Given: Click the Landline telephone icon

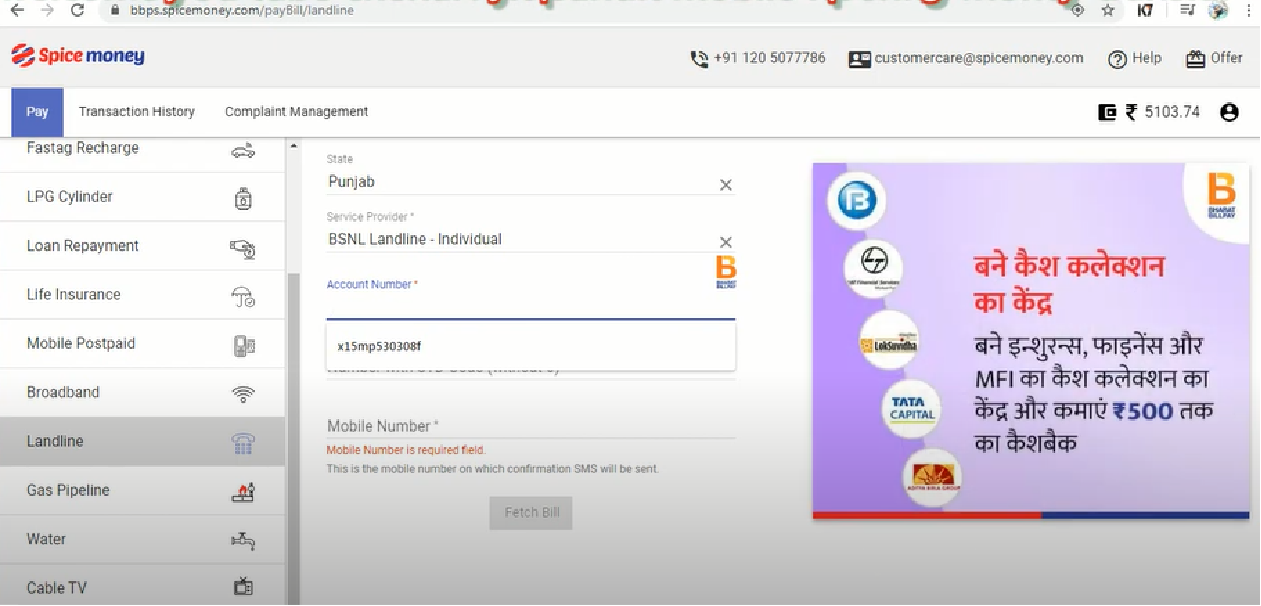Looking at the screenshot, I should click(243, 443).
